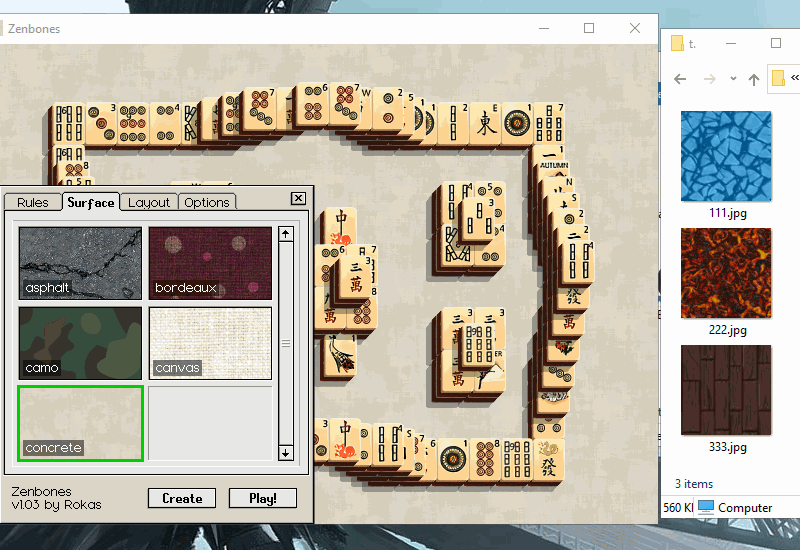
Task: Click the back arrow in File Explorer
Action: [x=681, y=78]
